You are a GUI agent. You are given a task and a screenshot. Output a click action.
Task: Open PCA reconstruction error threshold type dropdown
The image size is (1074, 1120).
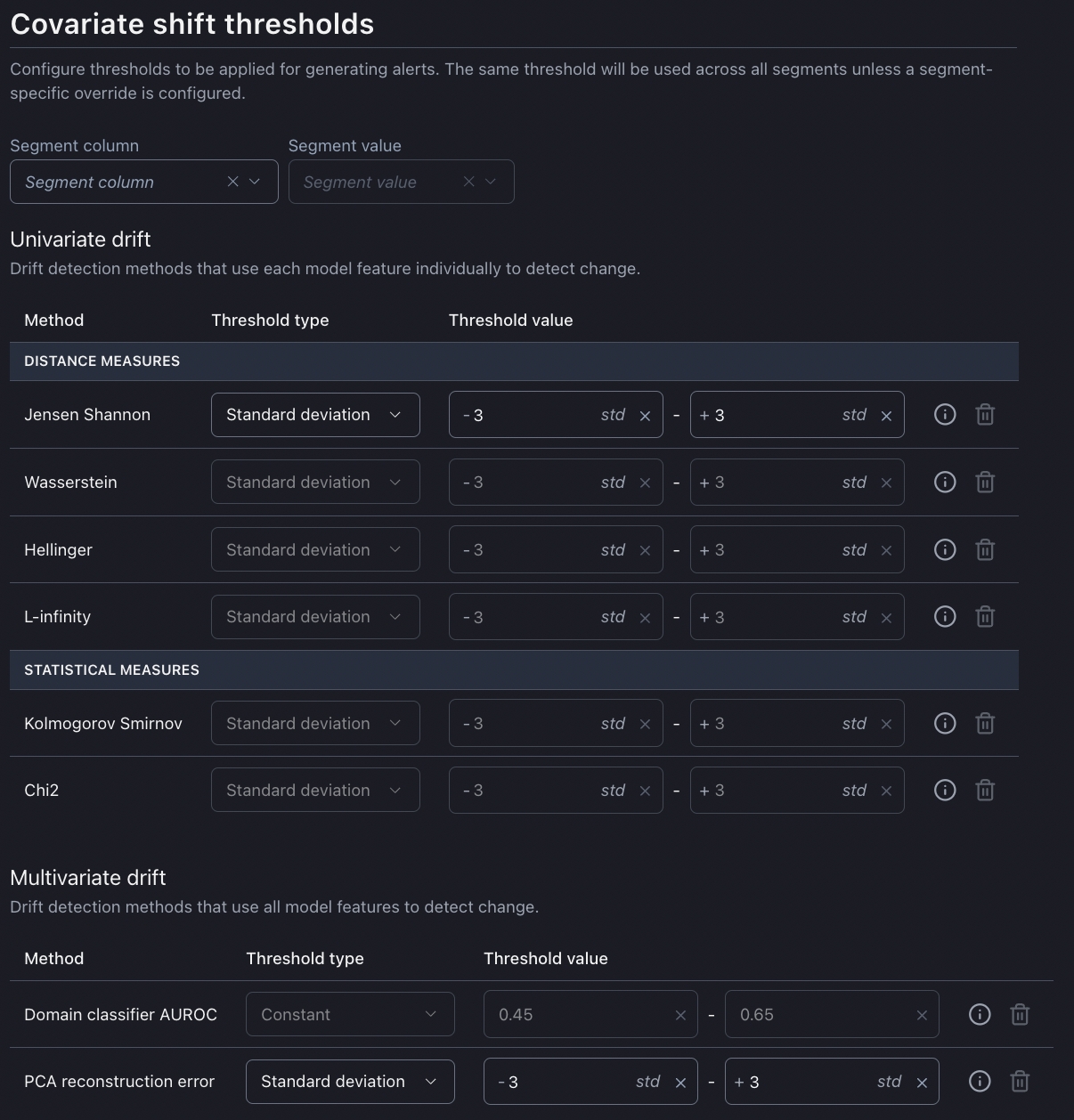[350, 1082]
